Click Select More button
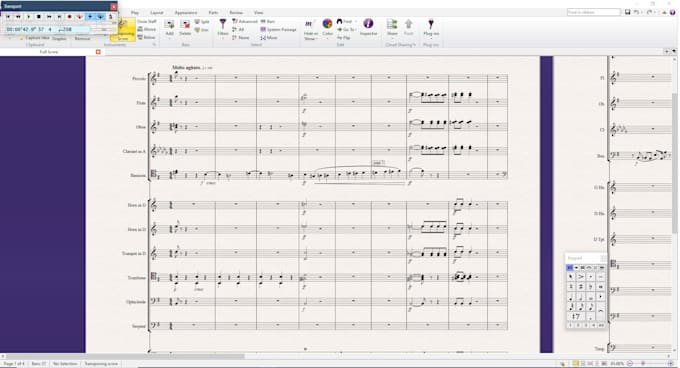 [269, 38]
